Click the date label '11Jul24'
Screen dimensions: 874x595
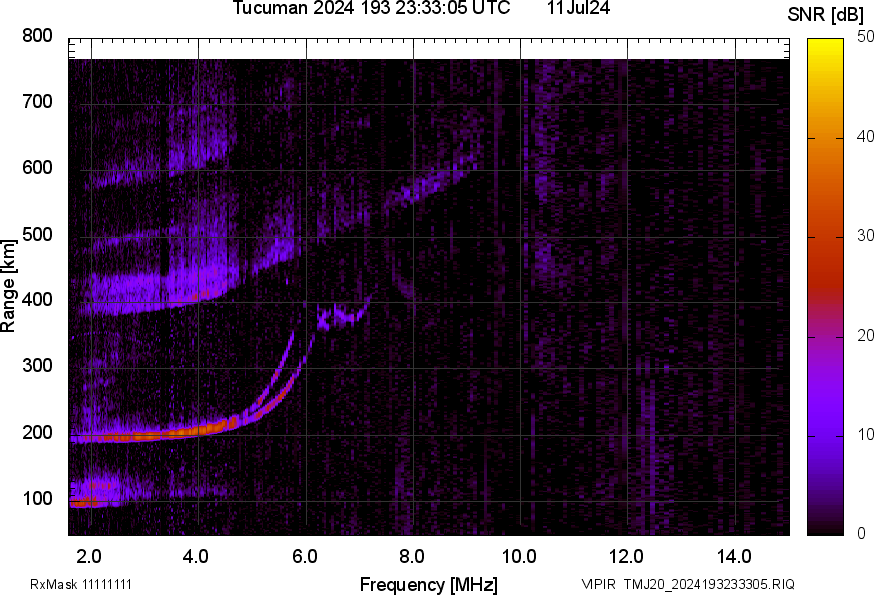(x=578, y=8)
